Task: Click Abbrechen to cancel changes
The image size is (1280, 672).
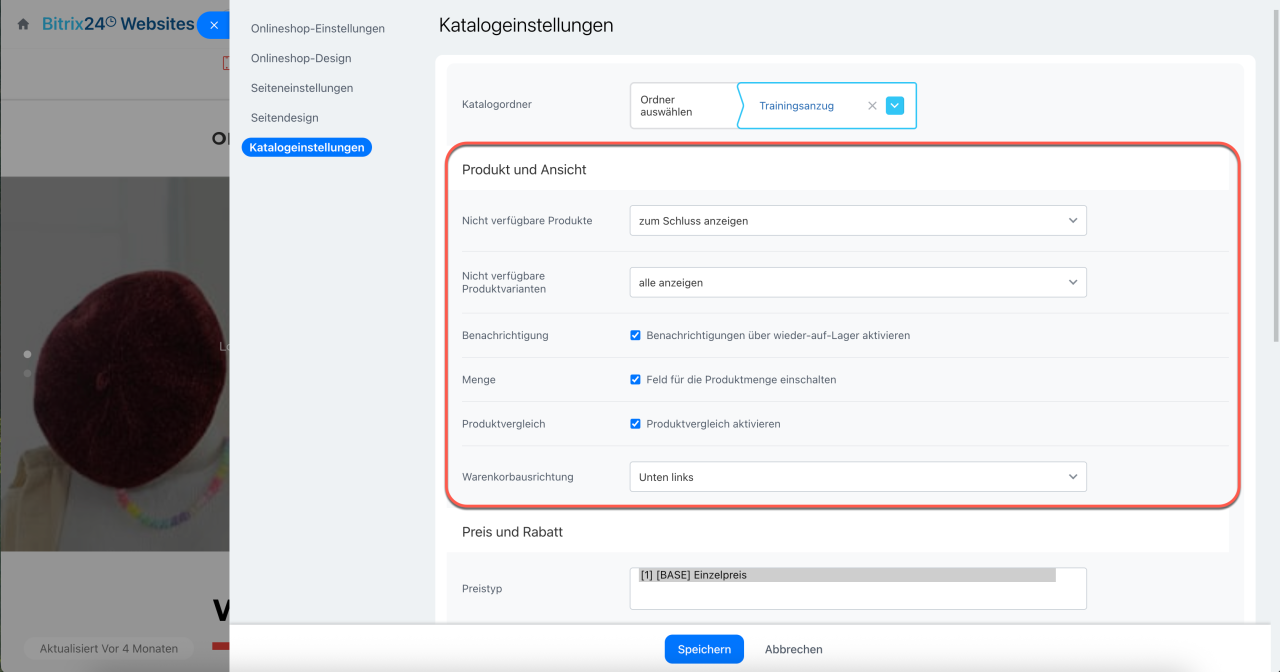Action: pyautogui.click(x=793, y=649)
